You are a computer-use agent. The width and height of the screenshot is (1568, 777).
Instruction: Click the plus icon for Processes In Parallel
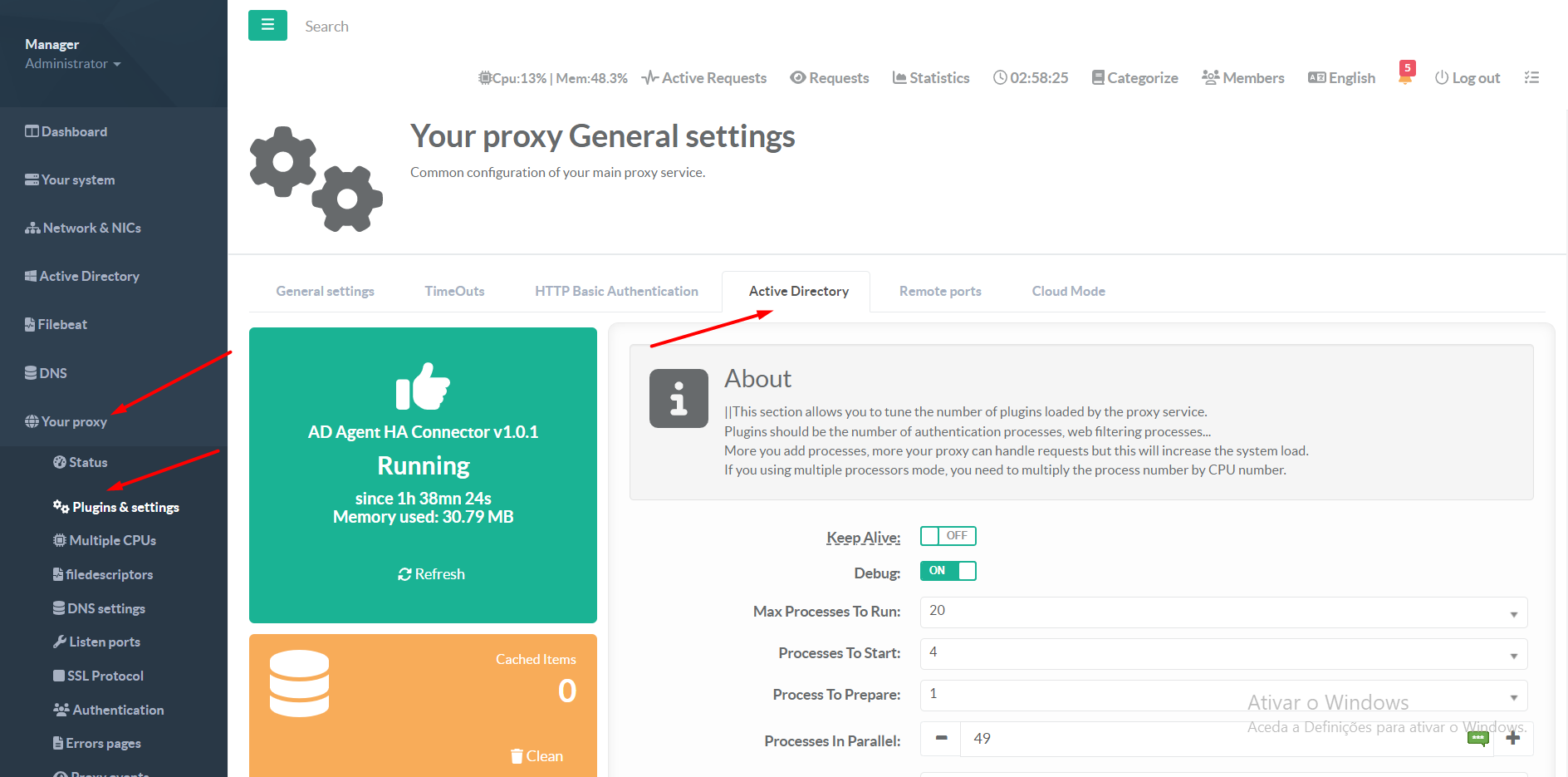(x=1512, y=739)
